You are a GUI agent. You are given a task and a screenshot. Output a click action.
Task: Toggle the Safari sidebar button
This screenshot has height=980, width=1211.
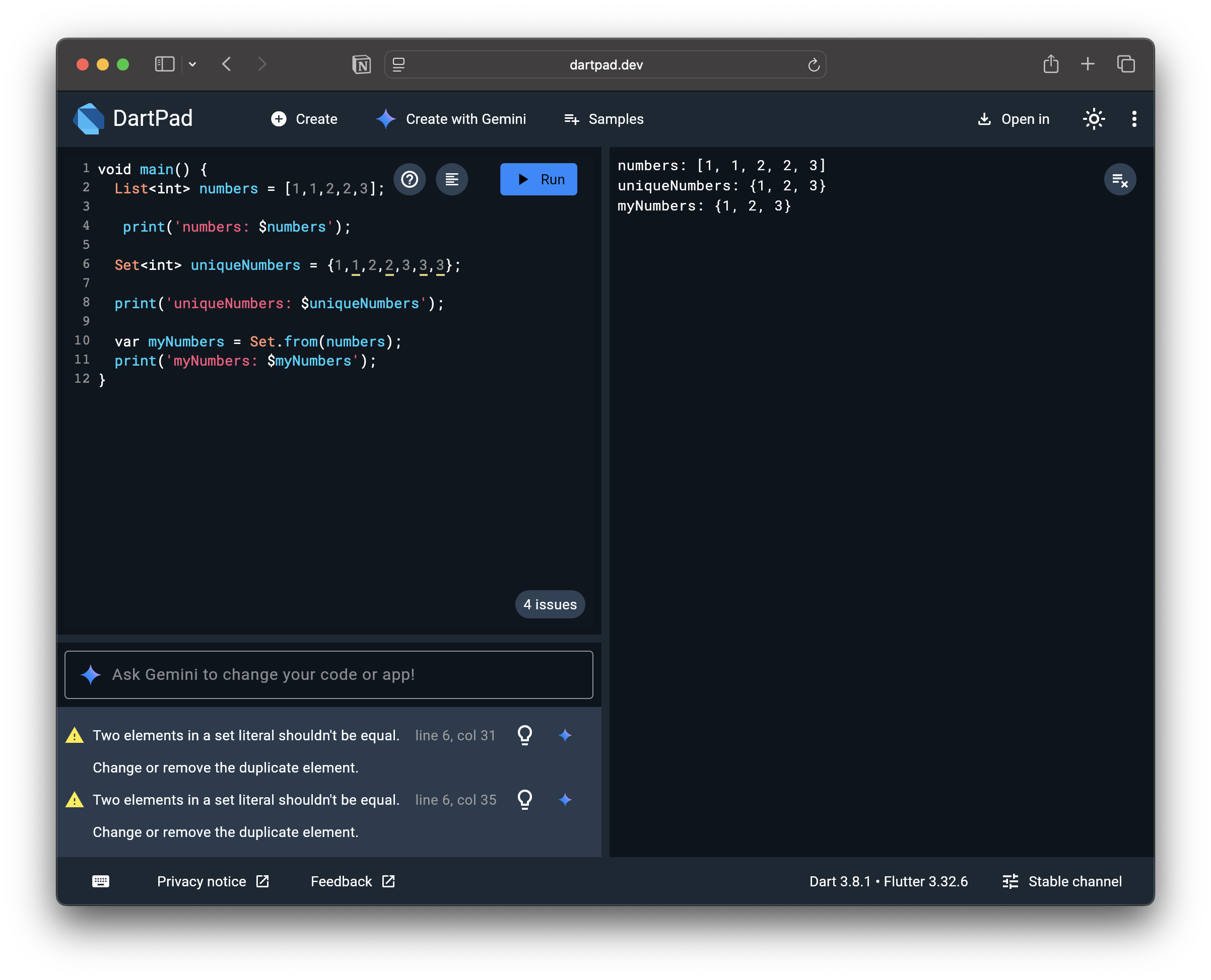tap(165, 64)
